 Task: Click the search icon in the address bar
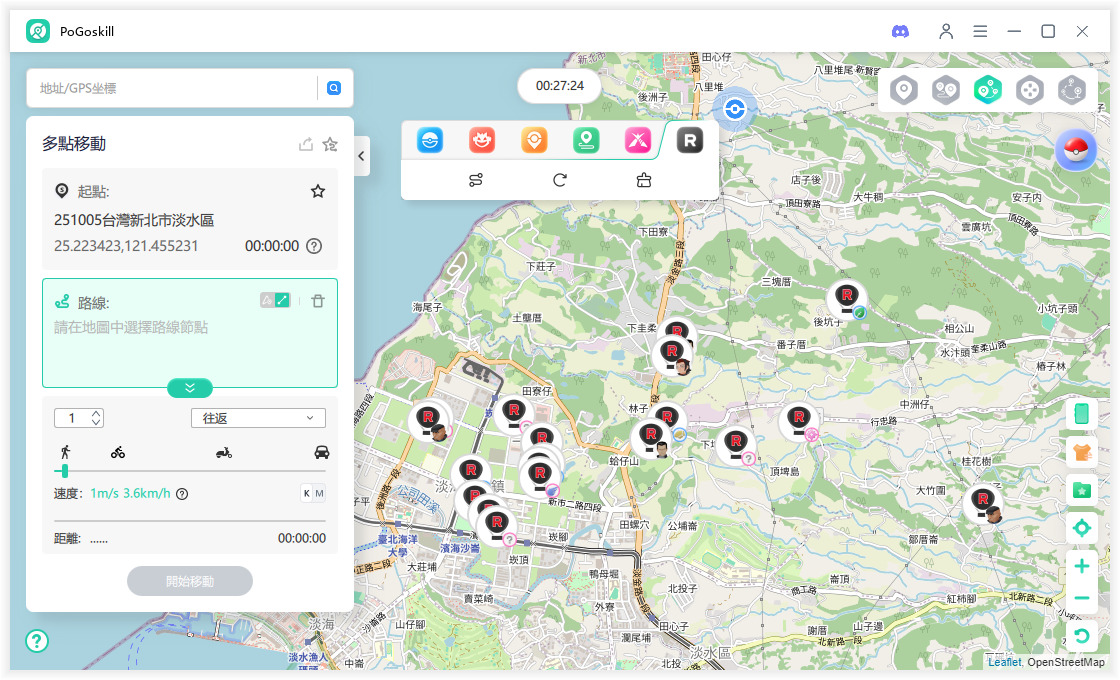pyautogui.click(x=334, y=88)
